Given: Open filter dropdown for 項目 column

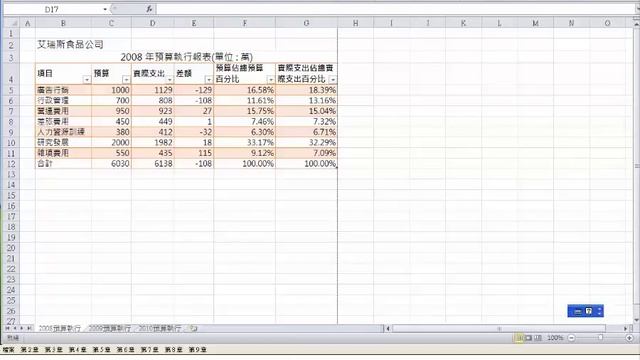Looking at the screenshot, I should point(87,80).
